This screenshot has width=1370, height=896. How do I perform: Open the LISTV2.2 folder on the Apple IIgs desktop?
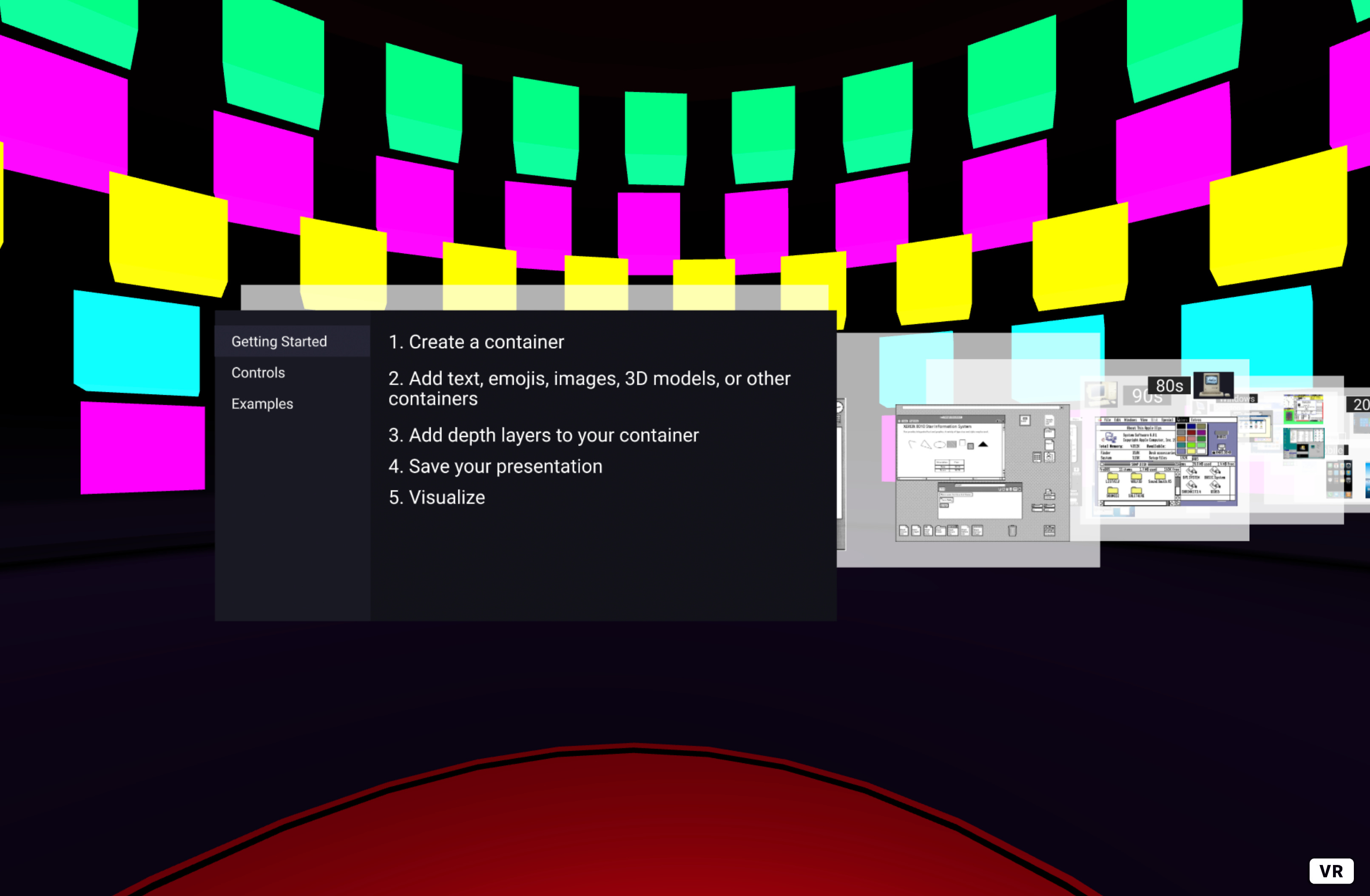1113,477
